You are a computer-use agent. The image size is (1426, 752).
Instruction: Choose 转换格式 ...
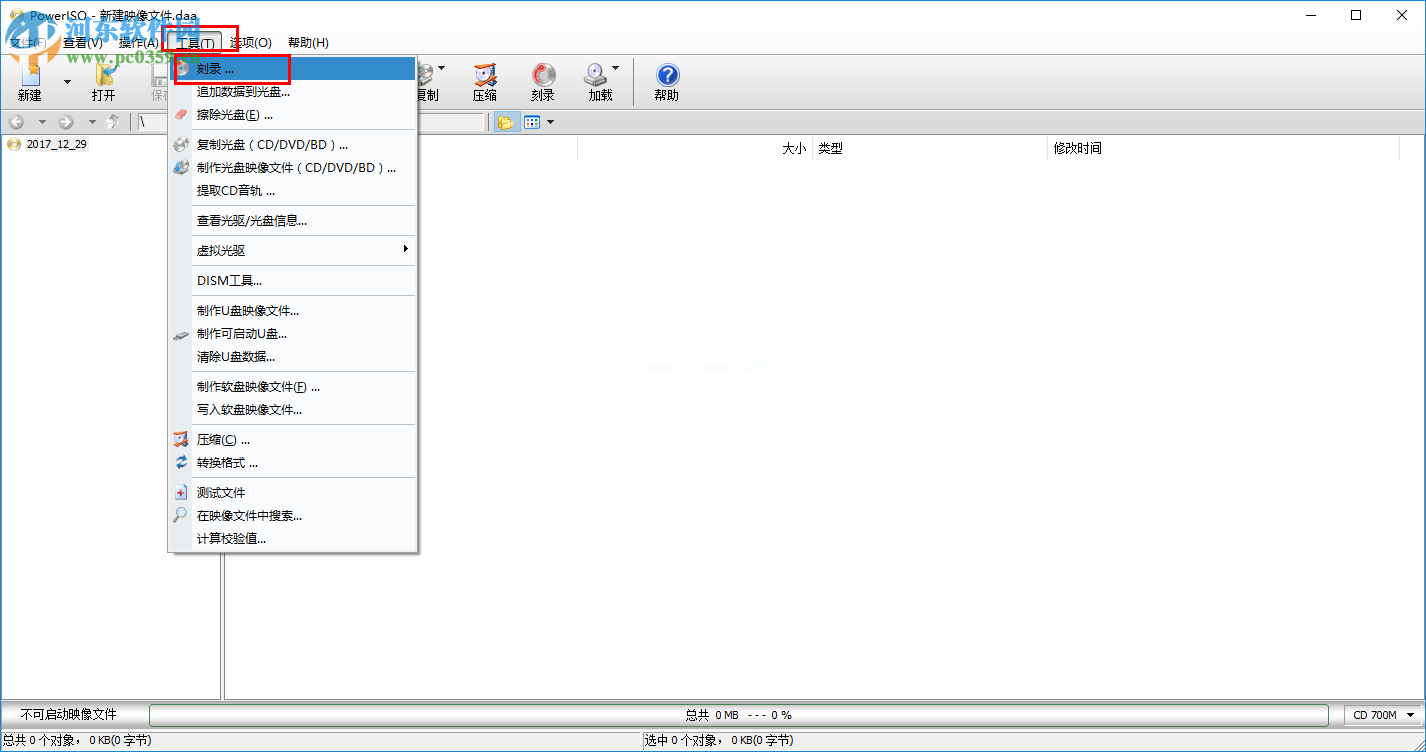coord(292,463)
